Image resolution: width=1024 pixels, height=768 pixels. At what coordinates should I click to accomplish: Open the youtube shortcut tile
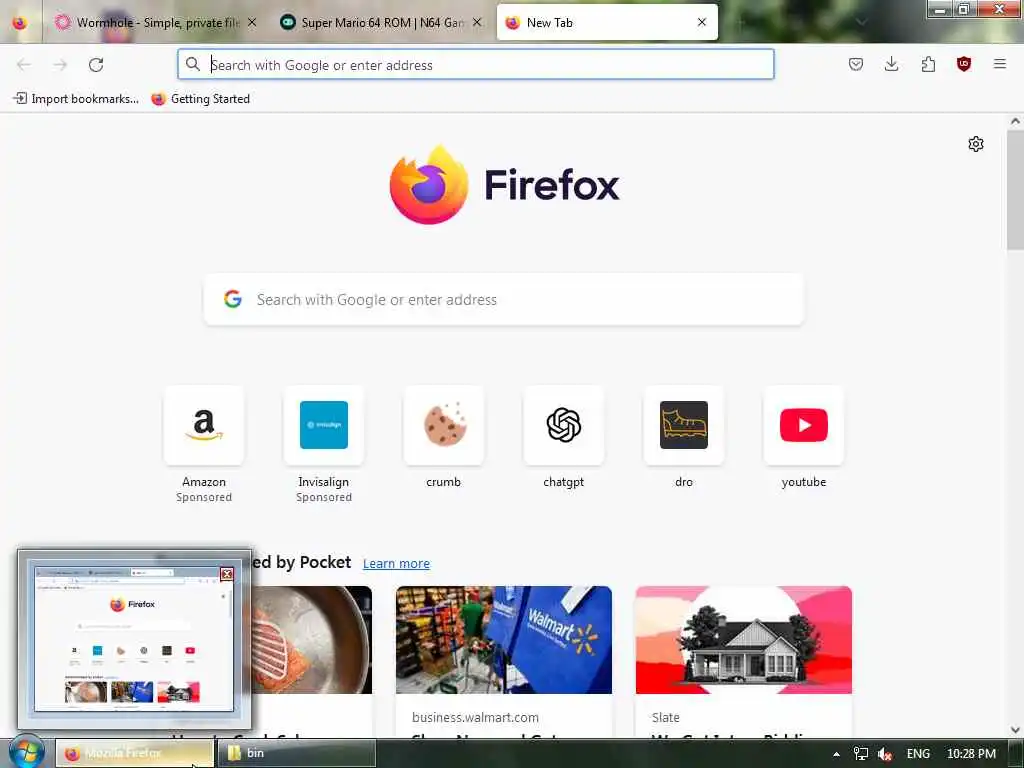point(804,425)
